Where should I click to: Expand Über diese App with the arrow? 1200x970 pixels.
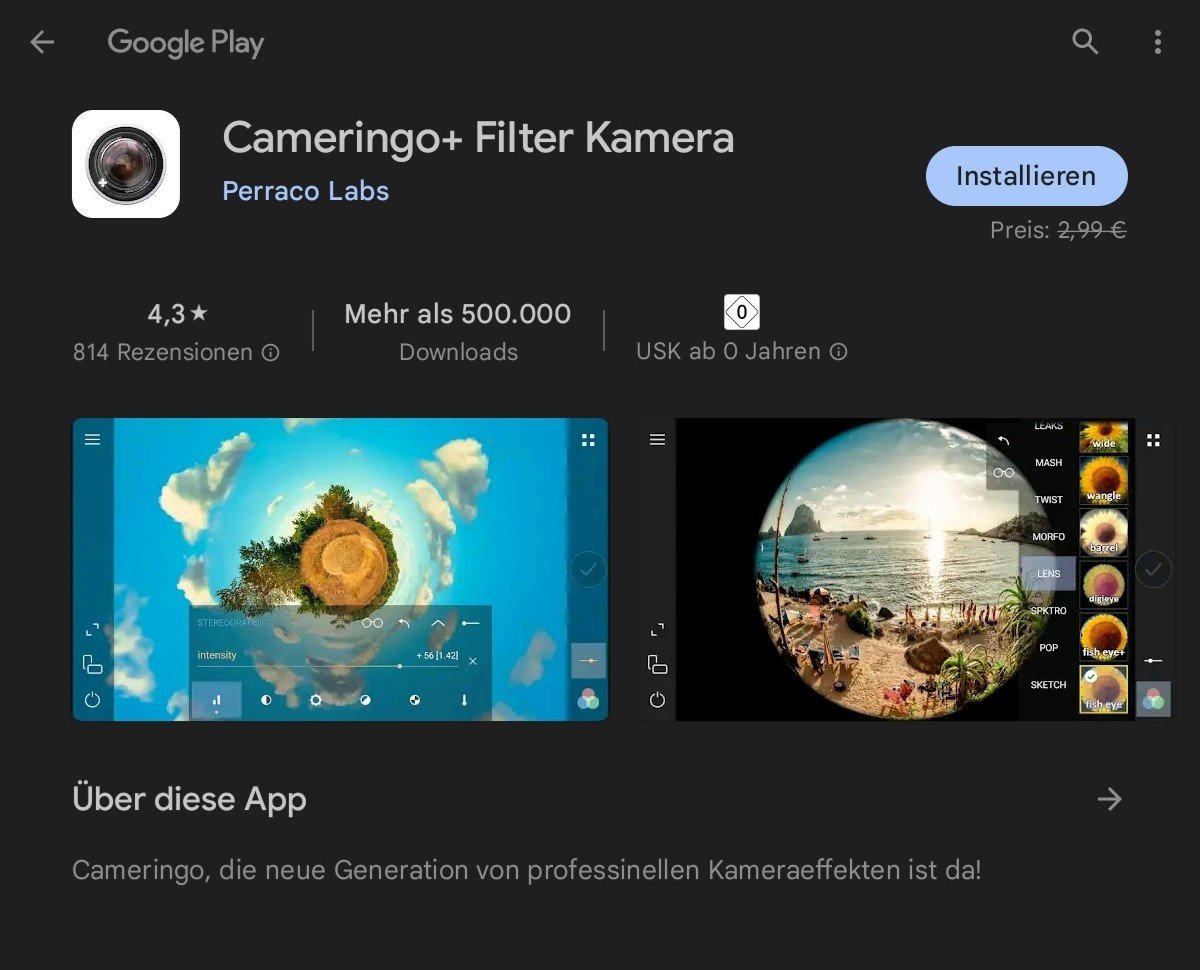1109,799
